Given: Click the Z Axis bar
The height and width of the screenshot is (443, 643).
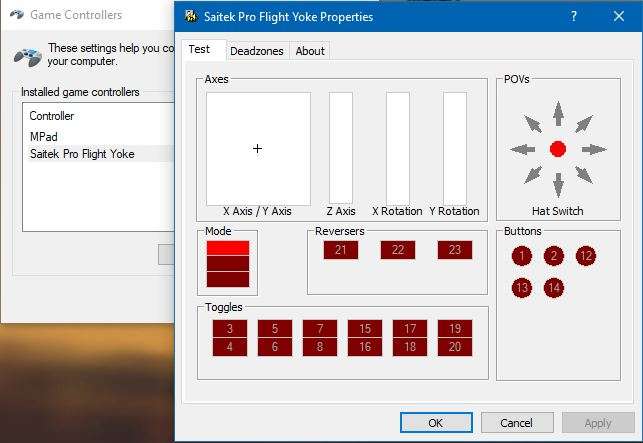Looking at the screenshot, I should (x=341, y=148).
